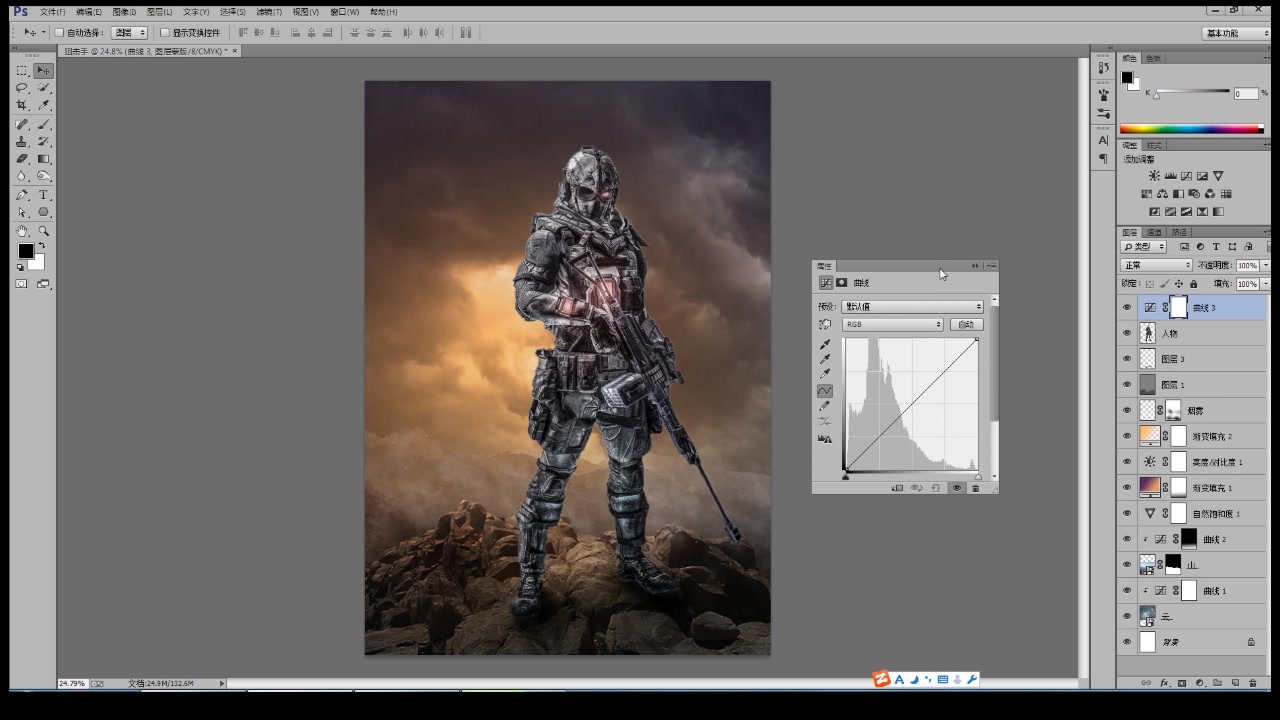
Task: Expand the opacity 不透明度 slider arrow
Action: 1266,266
